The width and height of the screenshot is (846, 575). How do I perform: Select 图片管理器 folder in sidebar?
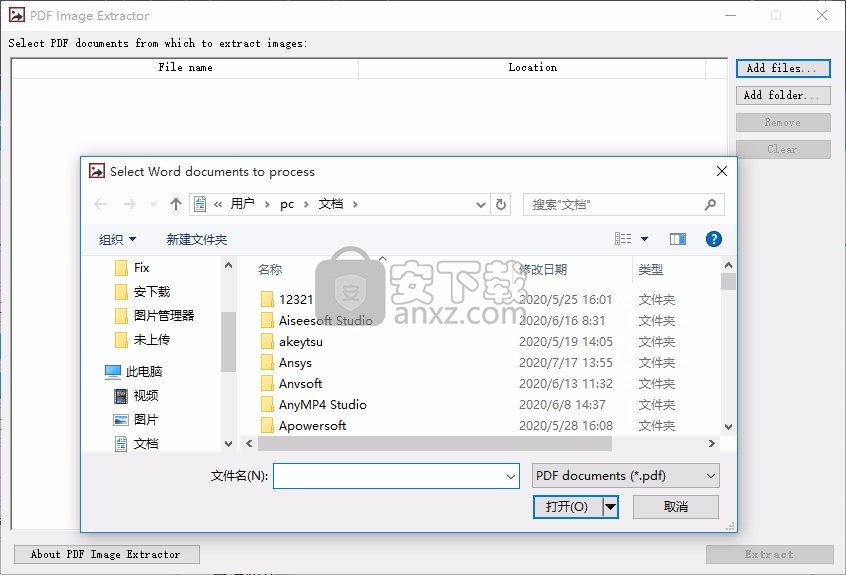click(155, 316)
